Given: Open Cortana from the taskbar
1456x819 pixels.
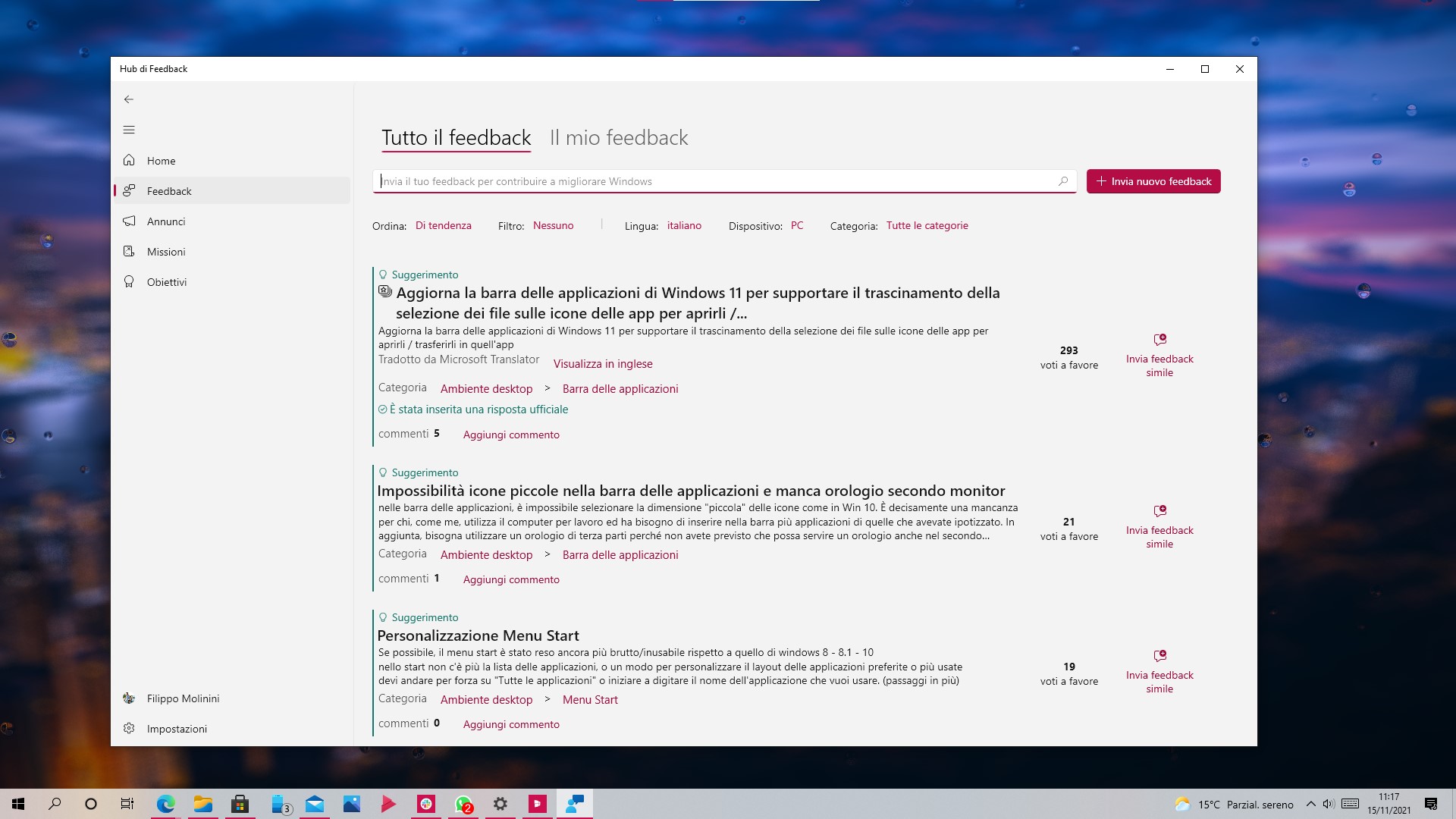Looking at the screenshot, I should point(91,804).
